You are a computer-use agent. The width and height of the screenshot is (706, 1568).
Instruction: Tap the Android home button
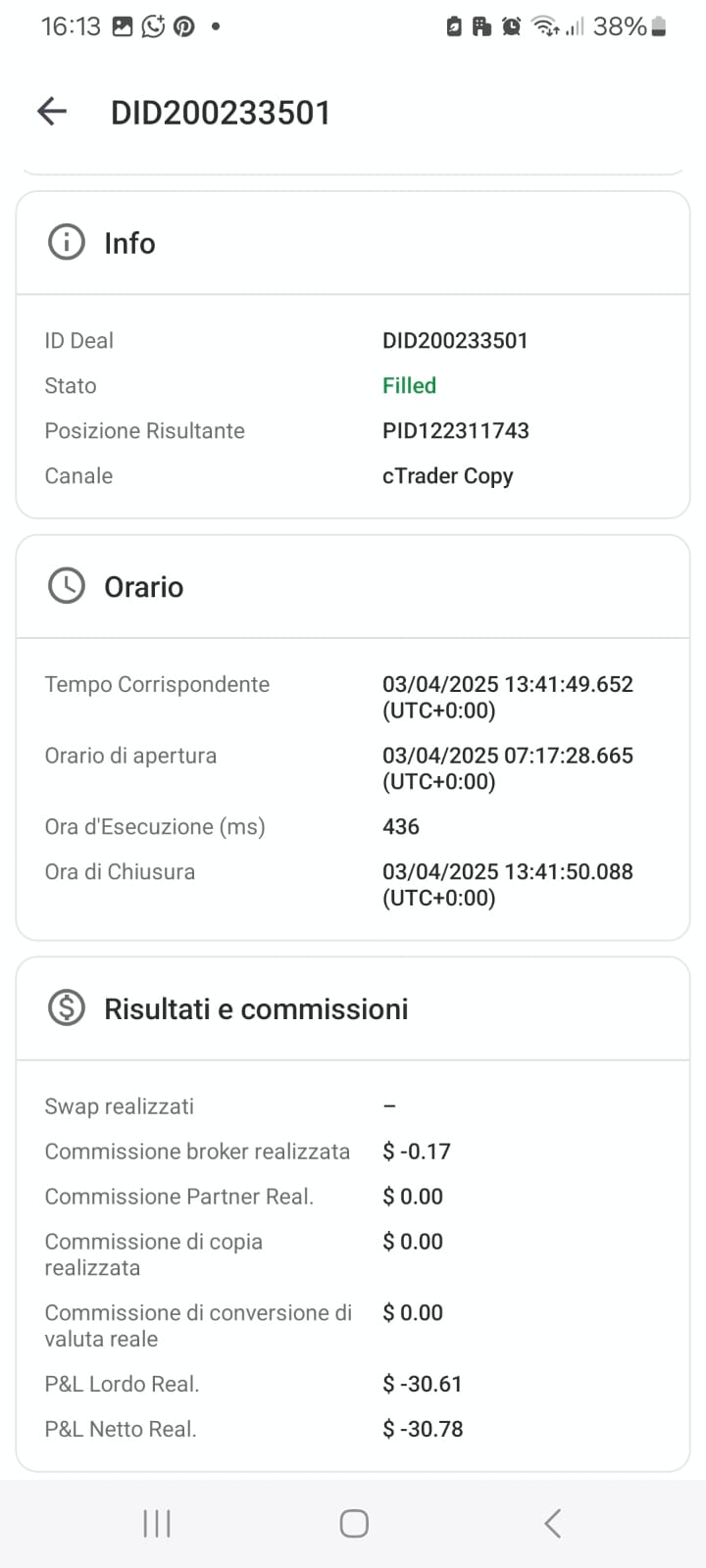(x=354, y=1523)
